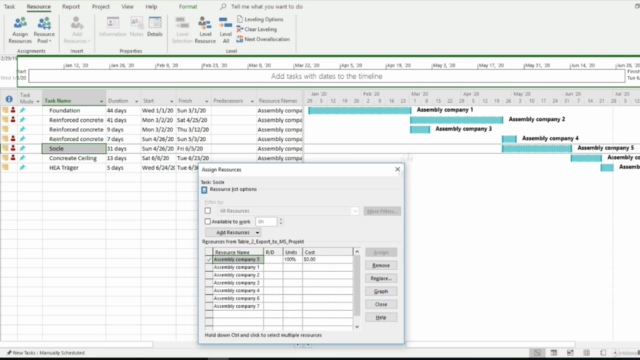Click the note icon in HEA Träger row
Screen dimensions: 640x360
[x=5, y=167]
